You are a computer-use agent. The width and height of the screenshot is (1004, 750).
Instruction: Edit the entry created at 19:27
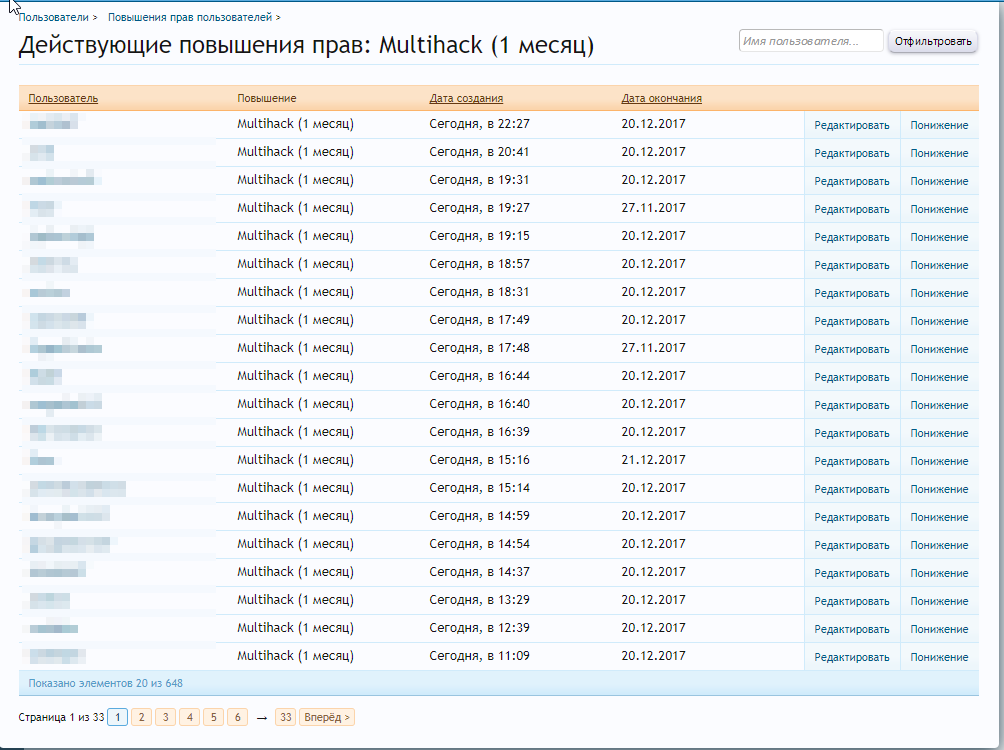tap(852, 209)
